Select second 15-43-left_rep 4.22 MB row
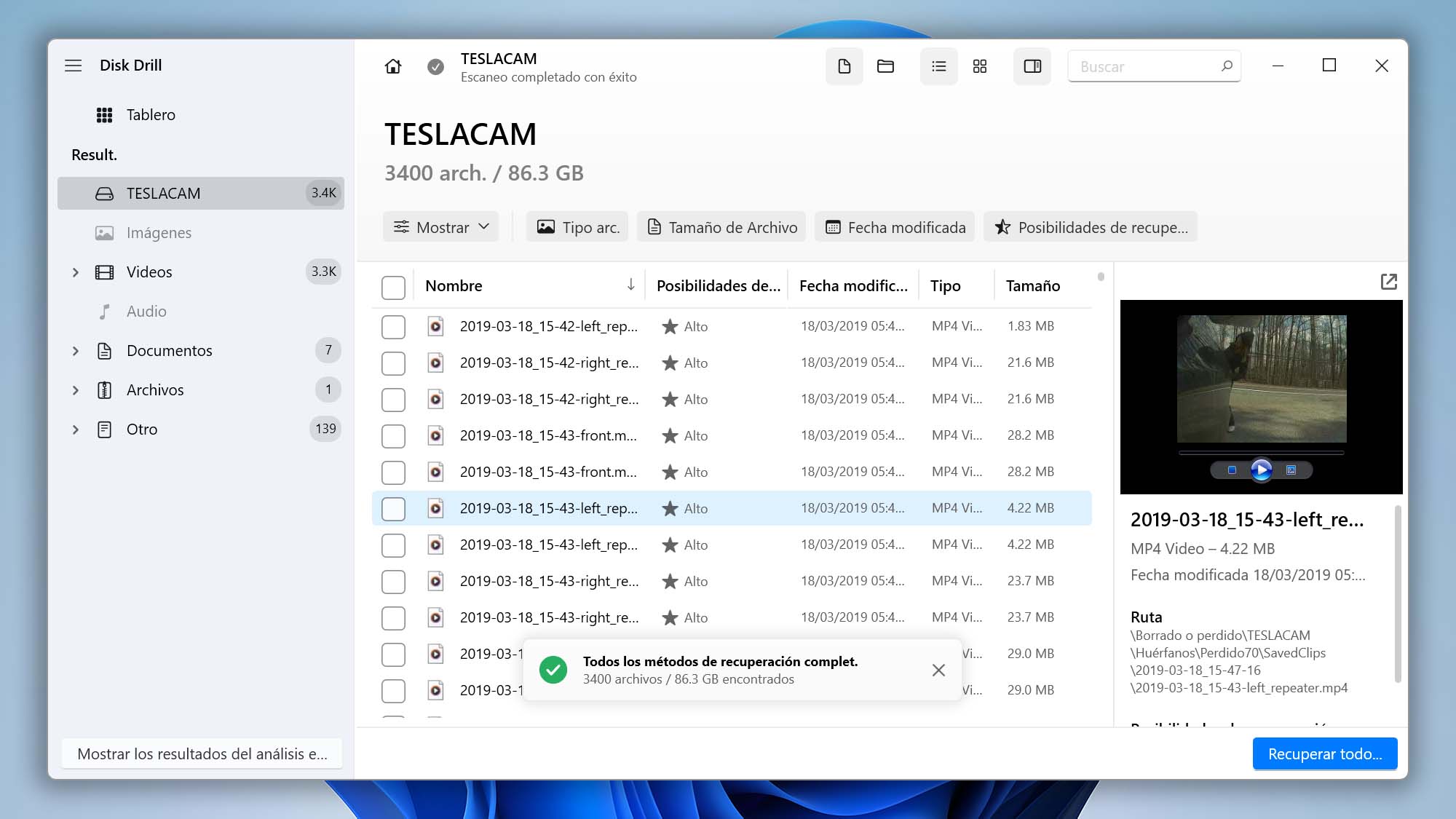The width and height of the screenshot is (1456, 819). (x=732, y=545)
